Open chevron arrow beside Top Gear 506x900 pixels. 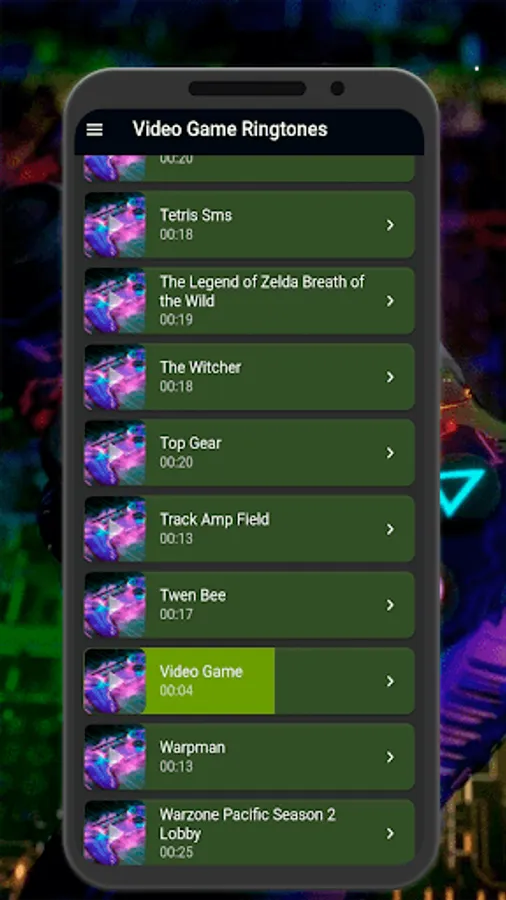click(390, 453)
